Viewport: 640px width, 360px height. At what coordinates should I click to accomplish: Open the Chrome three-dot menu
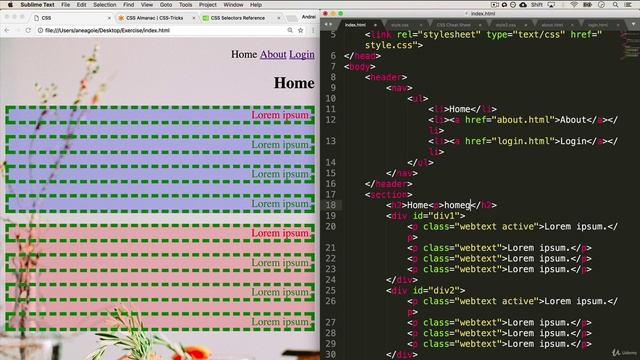coord(313,30)
